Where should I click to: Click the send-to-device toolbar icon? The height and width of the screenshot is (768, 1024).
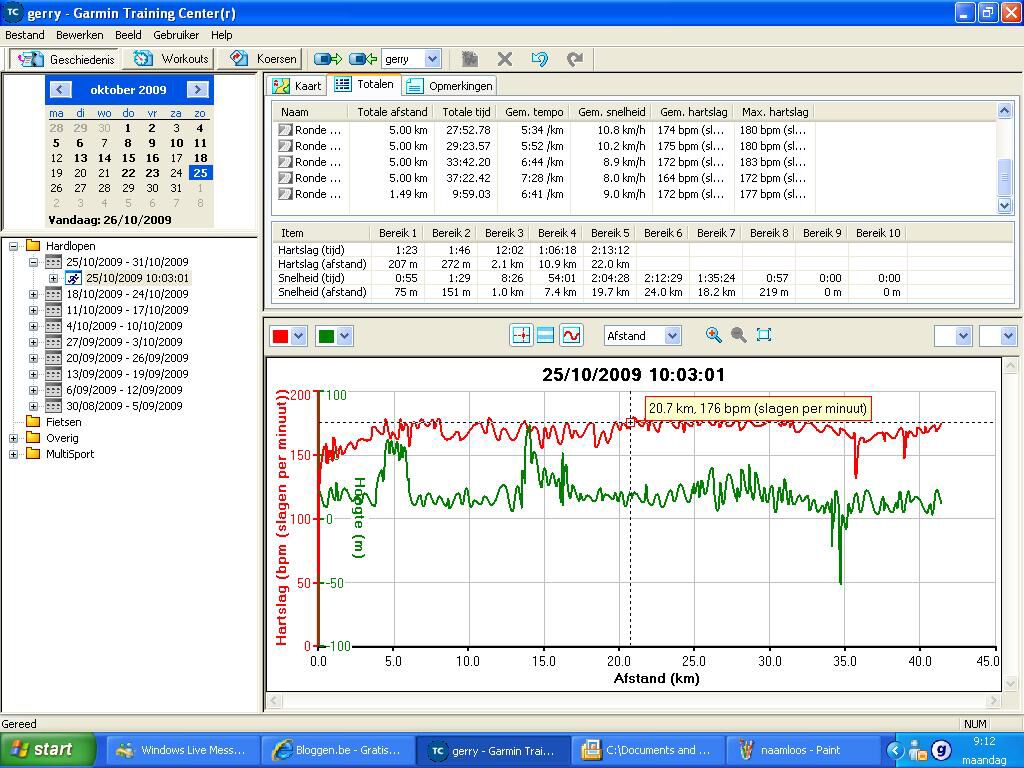pyautogui.click(x=328, y=59)
